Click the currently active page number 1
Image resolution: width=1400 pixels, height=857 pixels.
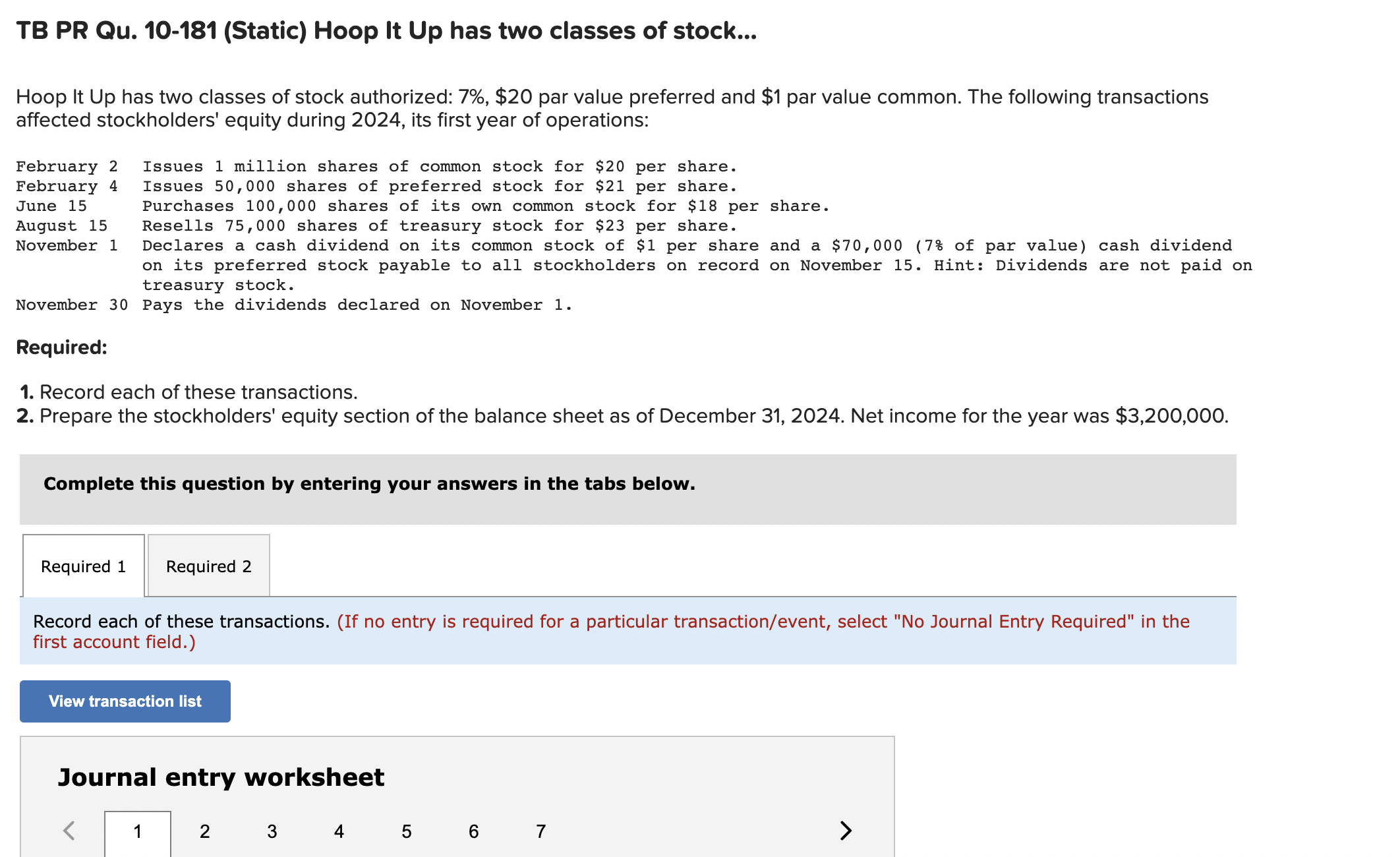click(138, 831)
